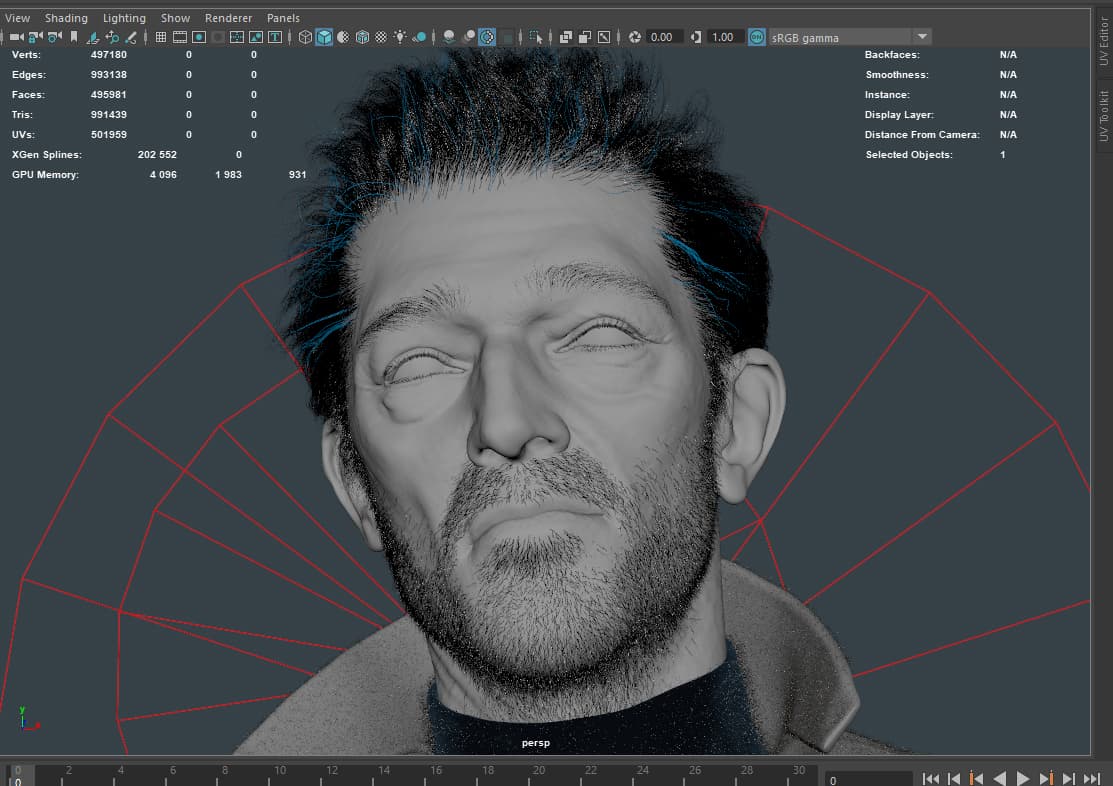1113x786 pixels.
Task: Click the Distance From Camera label
Action: click(x=922, y=134)
